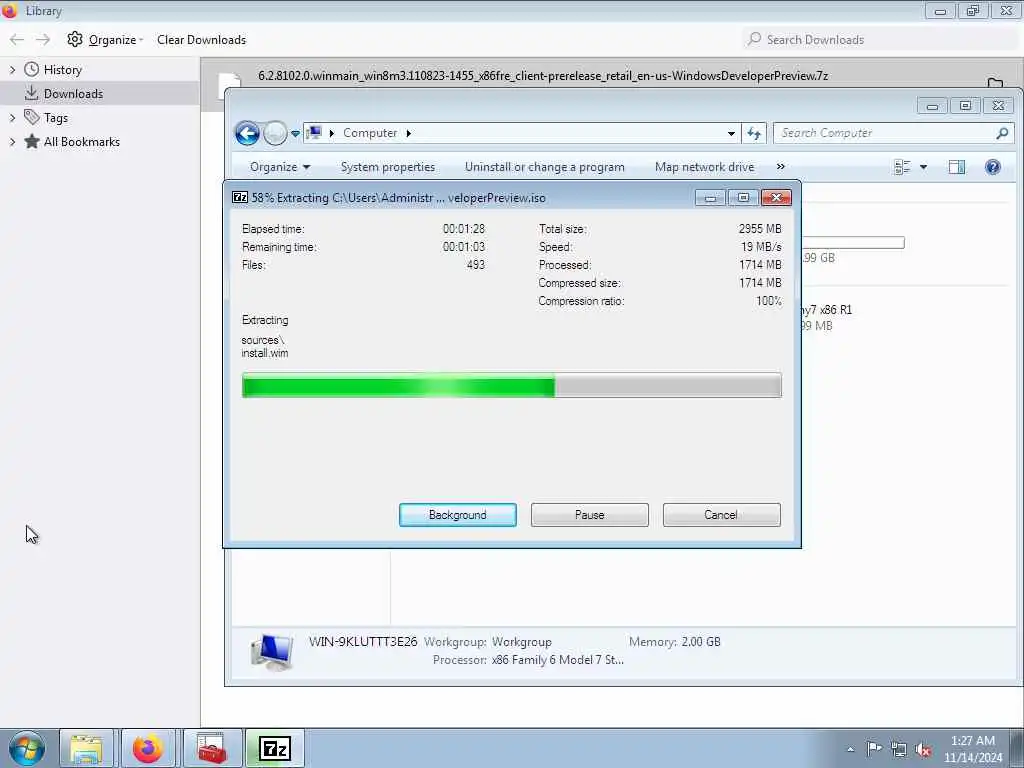1024x768 pixels.
Task: Open Action Center flag icon
Action: (x=874, y=749)
